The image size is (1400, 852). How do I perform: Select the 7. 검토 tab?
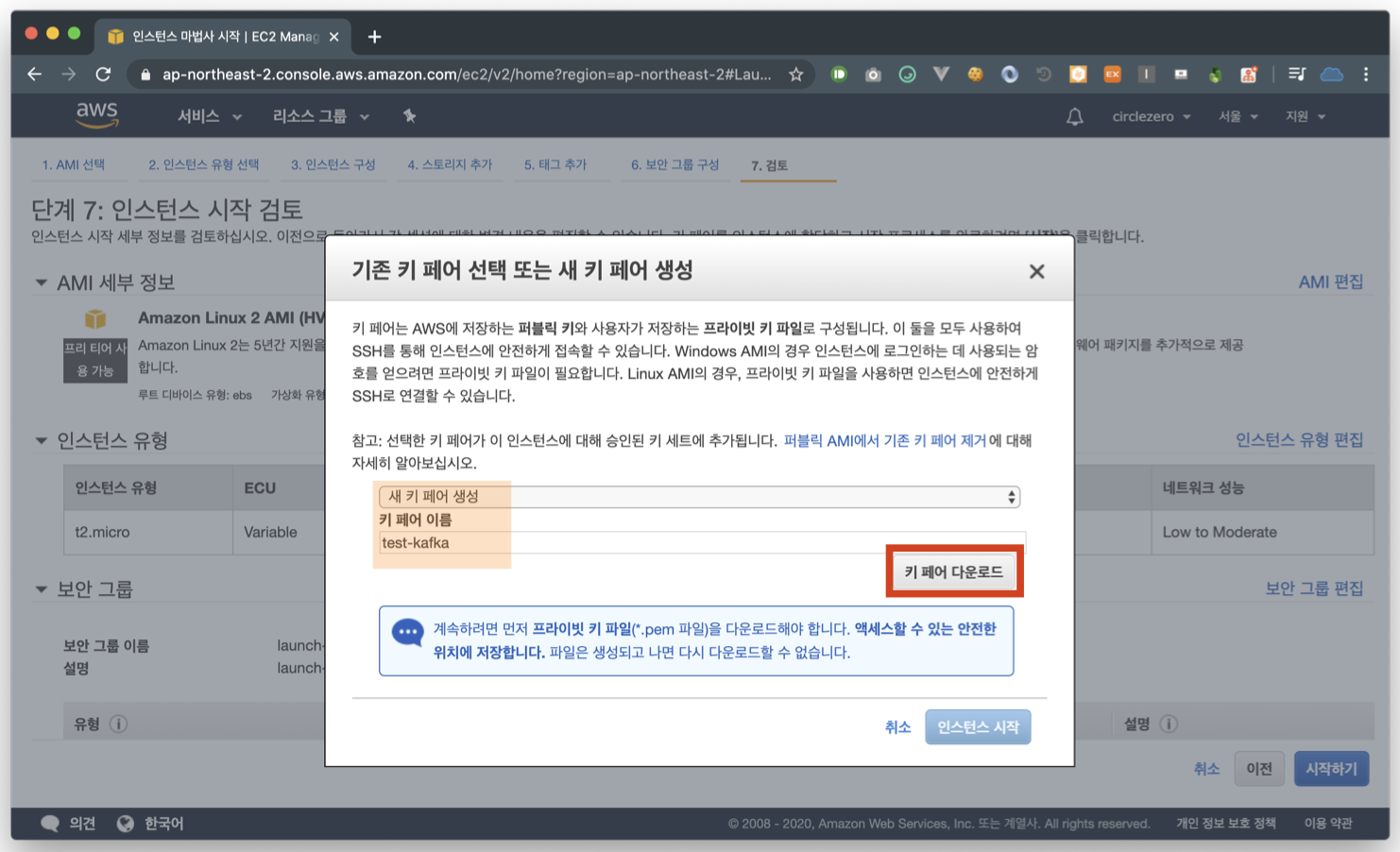click(x=769, y=165)
